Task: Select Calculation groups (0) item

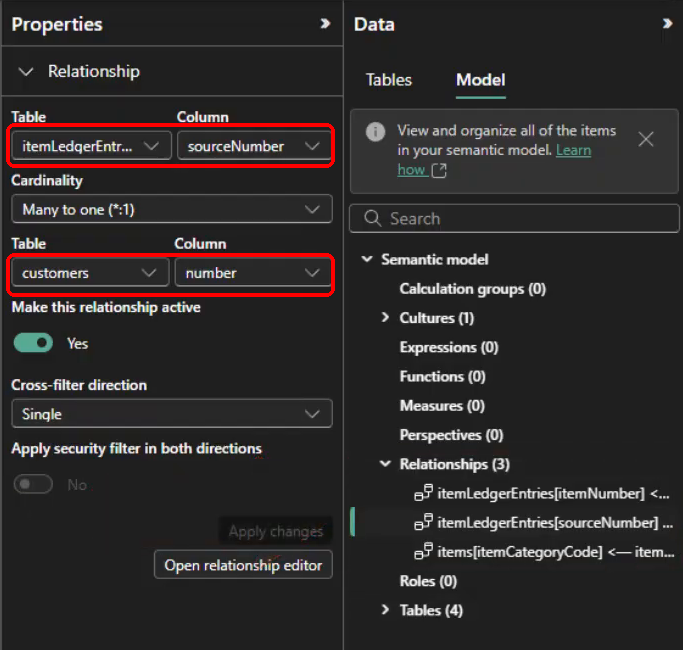Action: 473,289
